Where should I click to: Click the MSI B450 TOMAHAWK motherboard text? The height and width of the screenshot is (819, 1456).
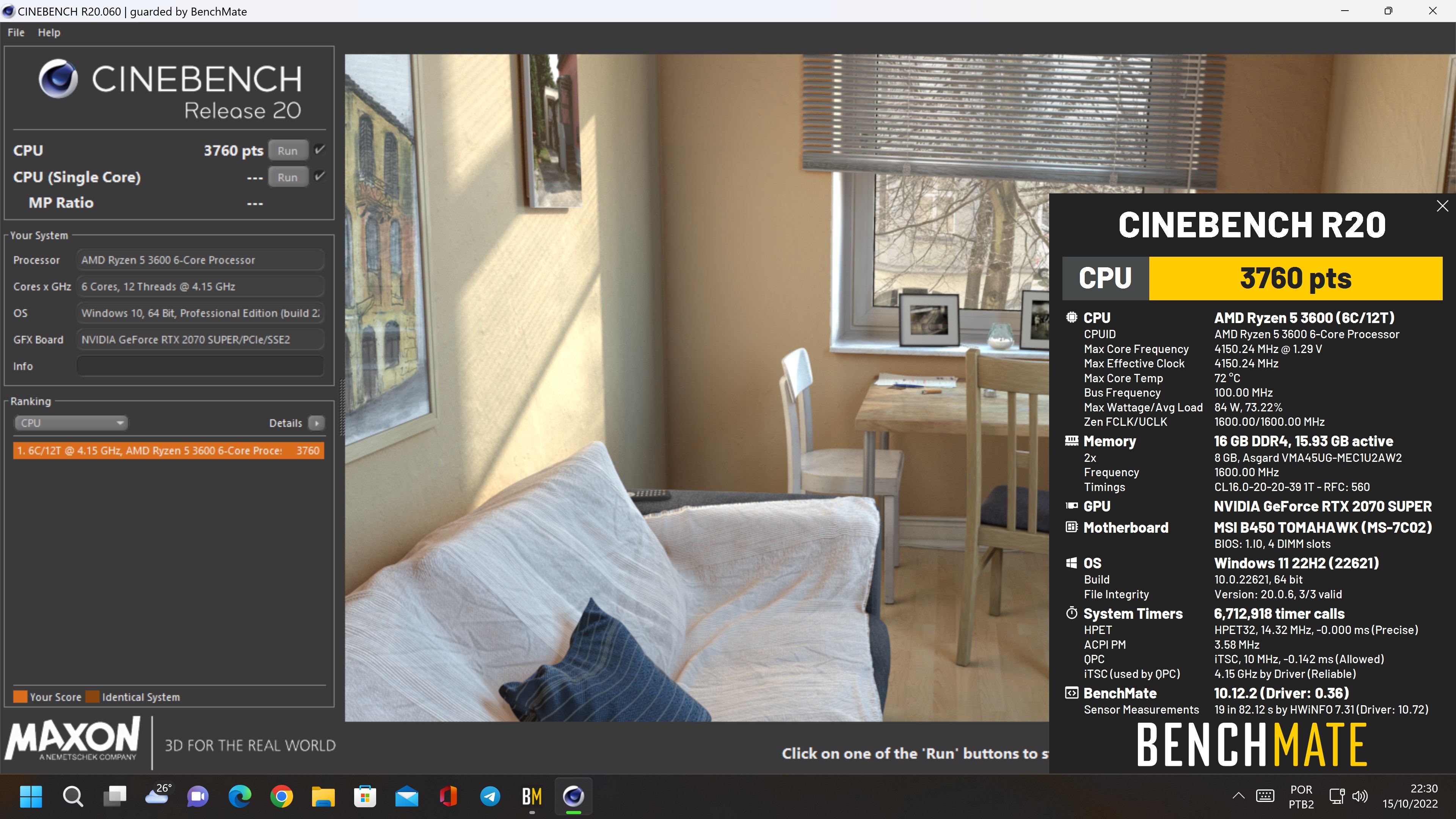[x=1323, y=527]
